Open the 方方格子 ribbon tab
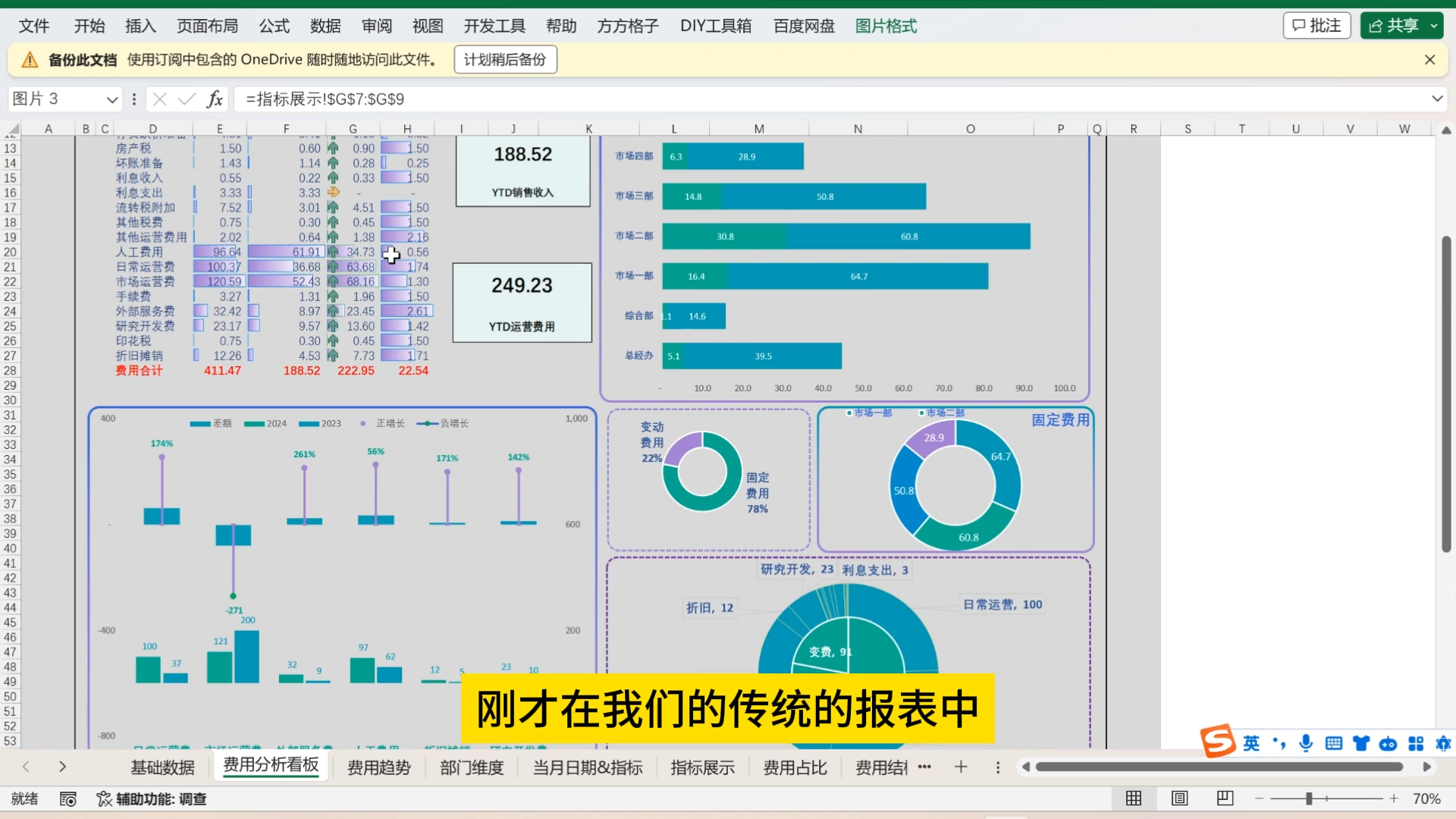This screenshot has height=819, width=1456. [628, 26]
